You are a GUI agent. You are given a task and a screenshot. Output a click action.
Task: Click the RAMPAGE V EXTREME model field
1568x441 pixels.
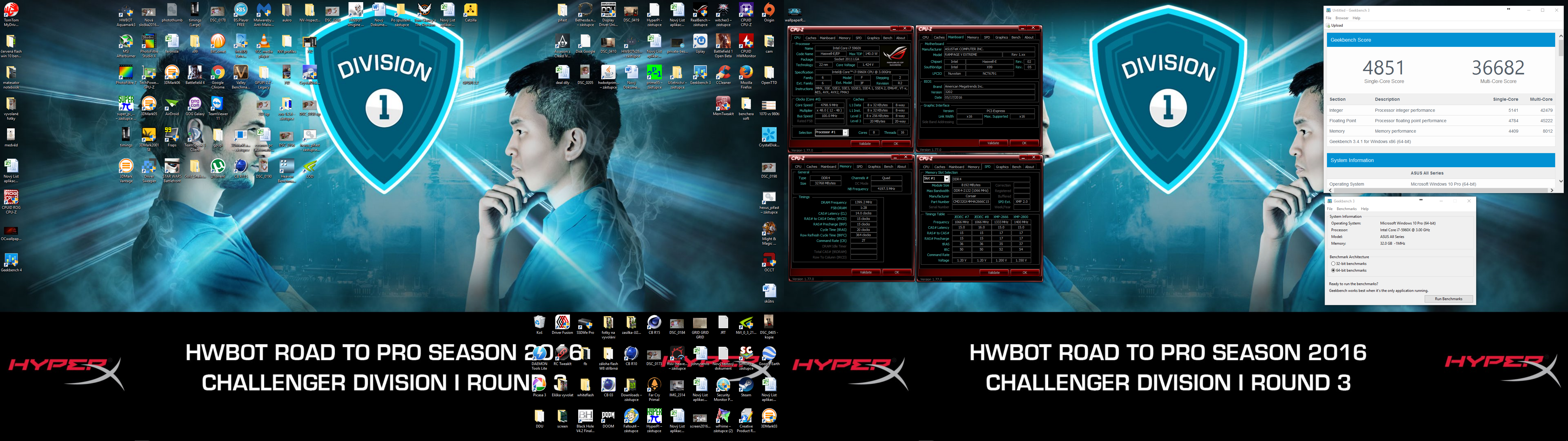(973, 54)
